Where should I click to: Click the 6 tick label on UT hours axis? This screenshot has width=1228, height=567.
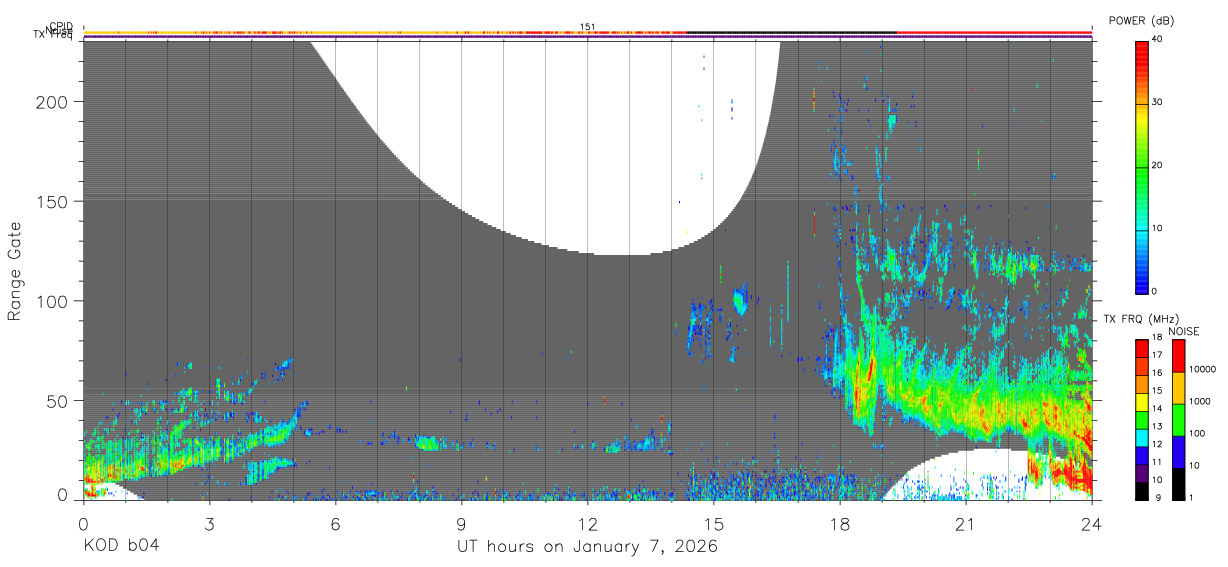click(335, 523)
